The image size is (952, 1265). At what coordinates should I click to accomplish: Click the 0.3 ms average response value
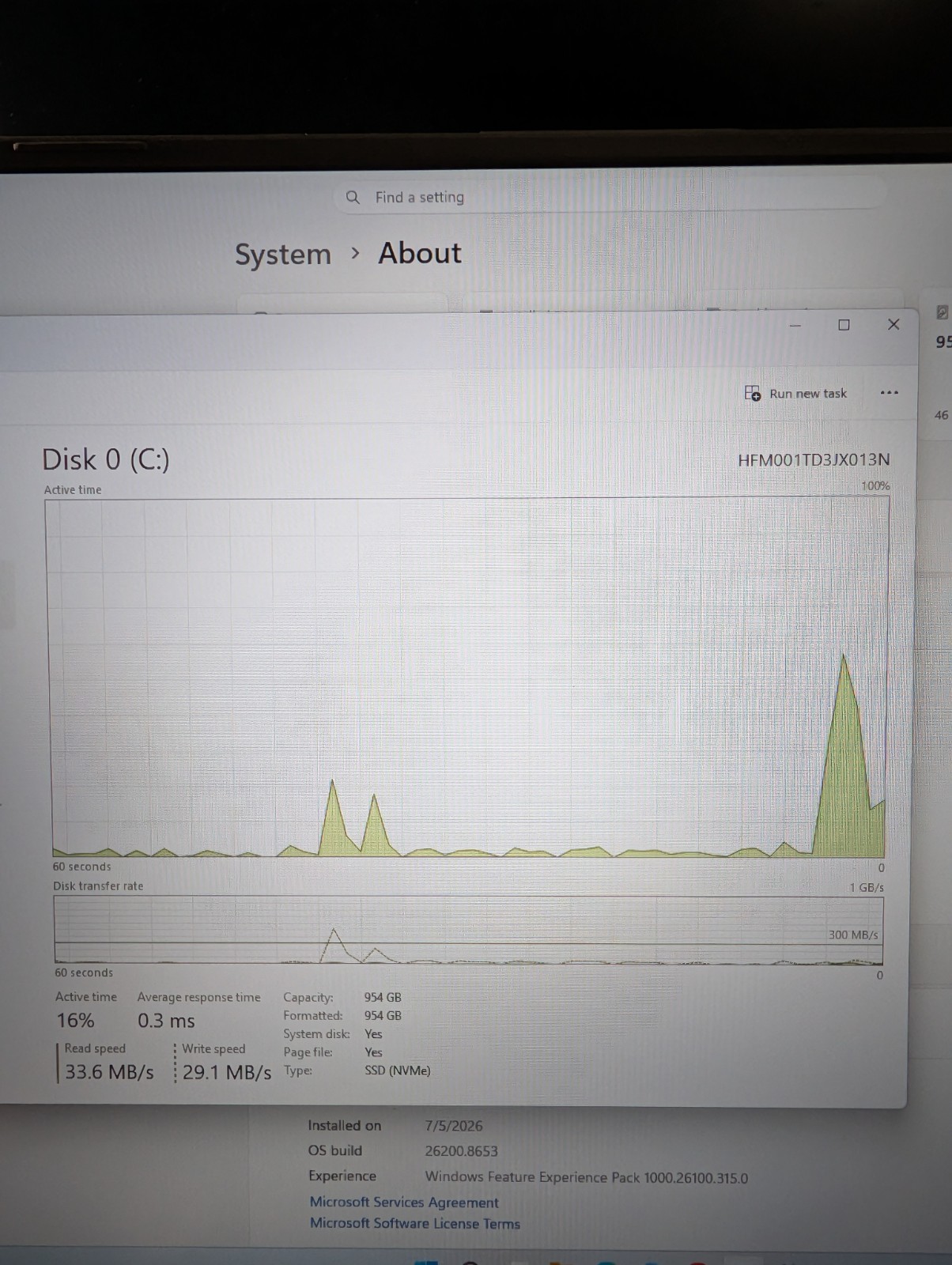tap(166, 1021)
